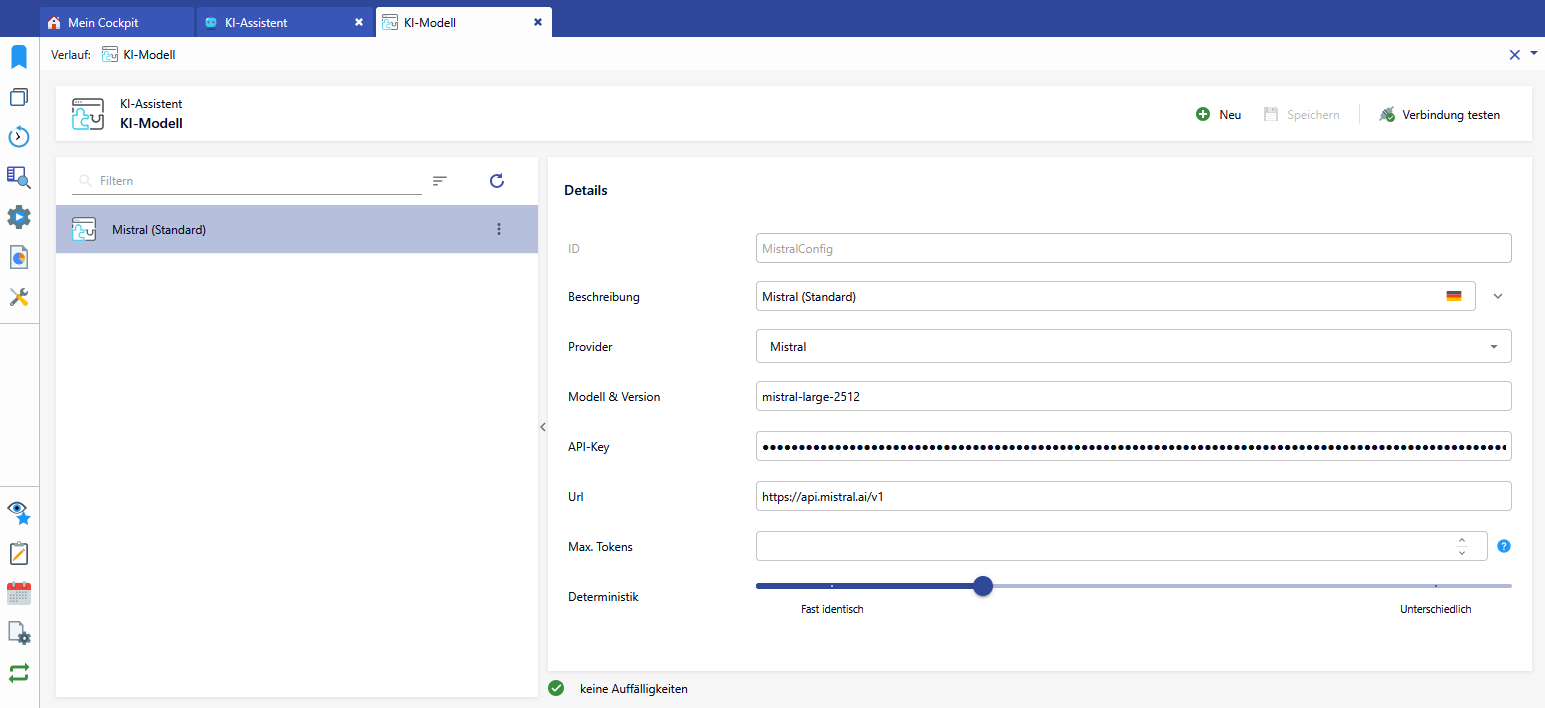Screen dimensions: 1545x708
Task: Click the blue help icon beside Max. Tokens
Action: tap(1503, 546)
